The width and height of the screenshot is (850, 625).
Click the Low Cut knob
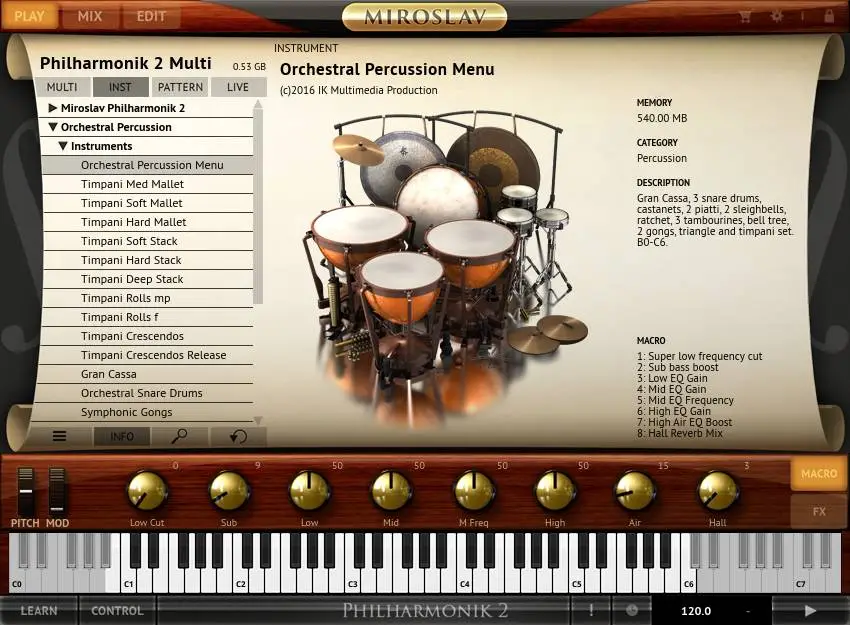coord(147,491)
